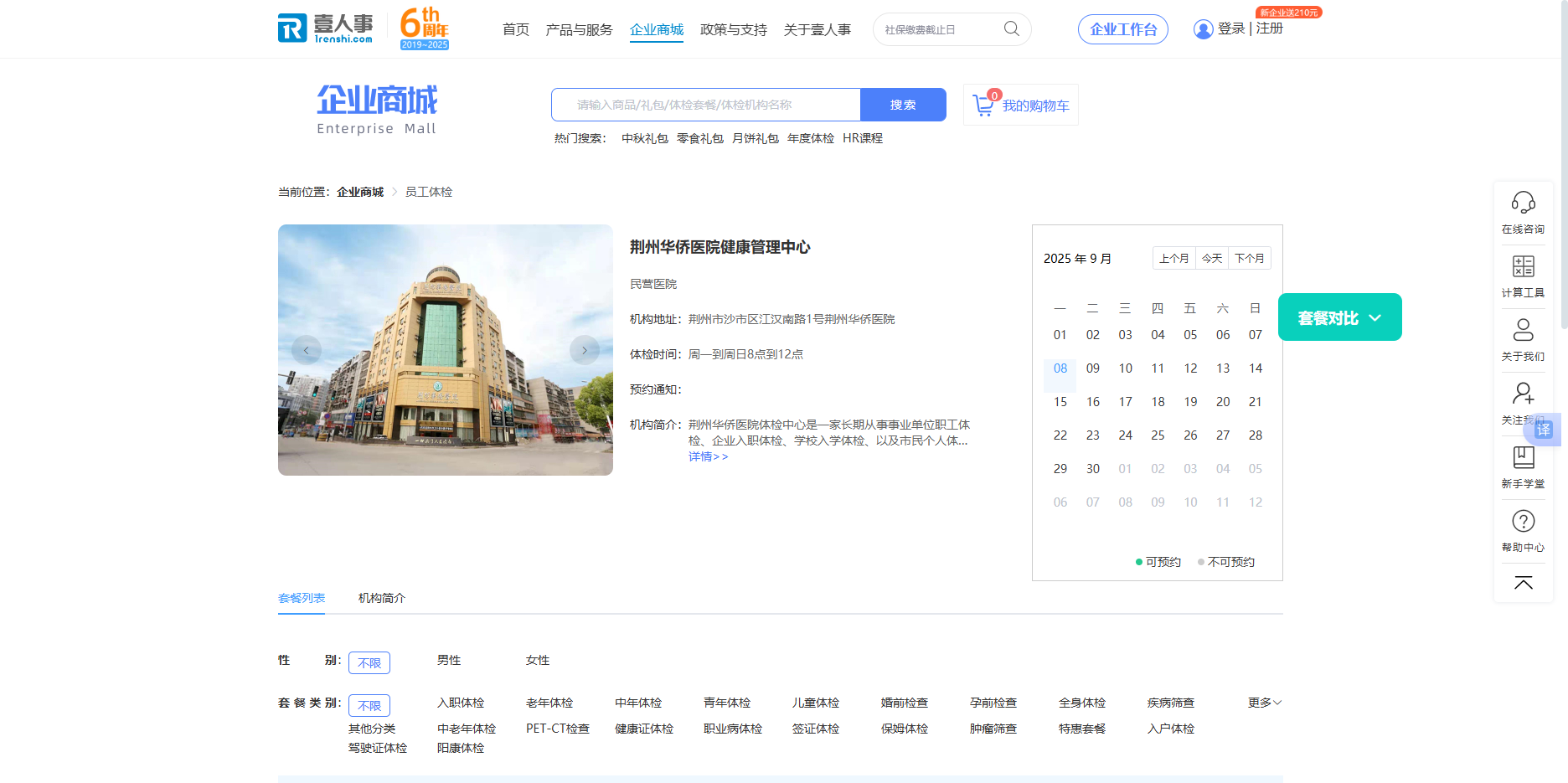
Task: Click the 注册 link
Action: [1270, 28]
